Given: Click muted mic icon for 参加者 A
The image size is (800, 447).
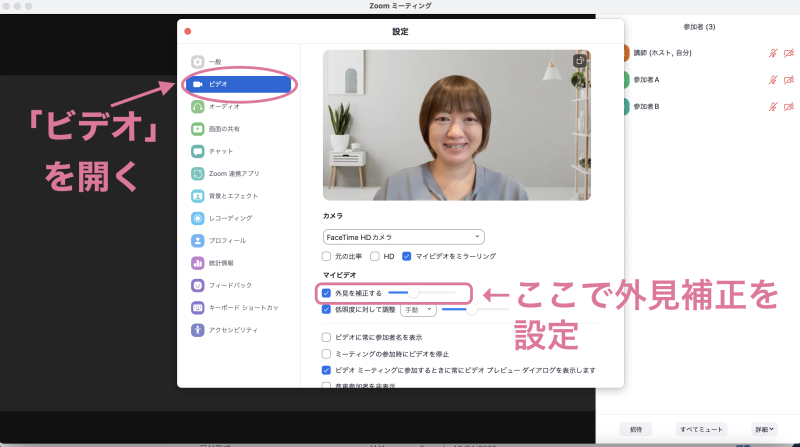Looking at the screenshot, I should tap(773, 80).
